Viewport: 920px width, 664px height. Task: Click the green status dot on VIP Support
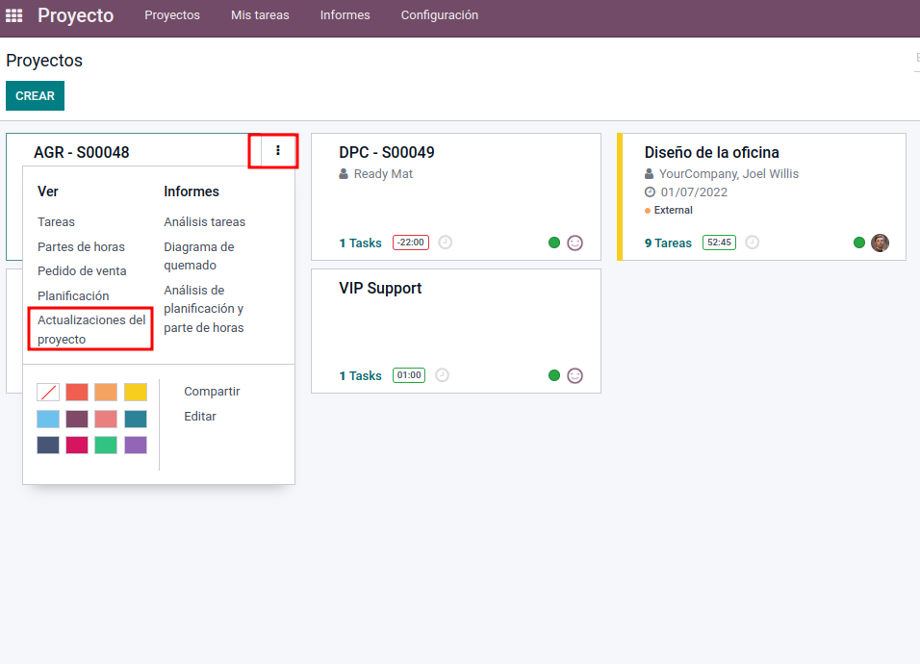point(554,375)
